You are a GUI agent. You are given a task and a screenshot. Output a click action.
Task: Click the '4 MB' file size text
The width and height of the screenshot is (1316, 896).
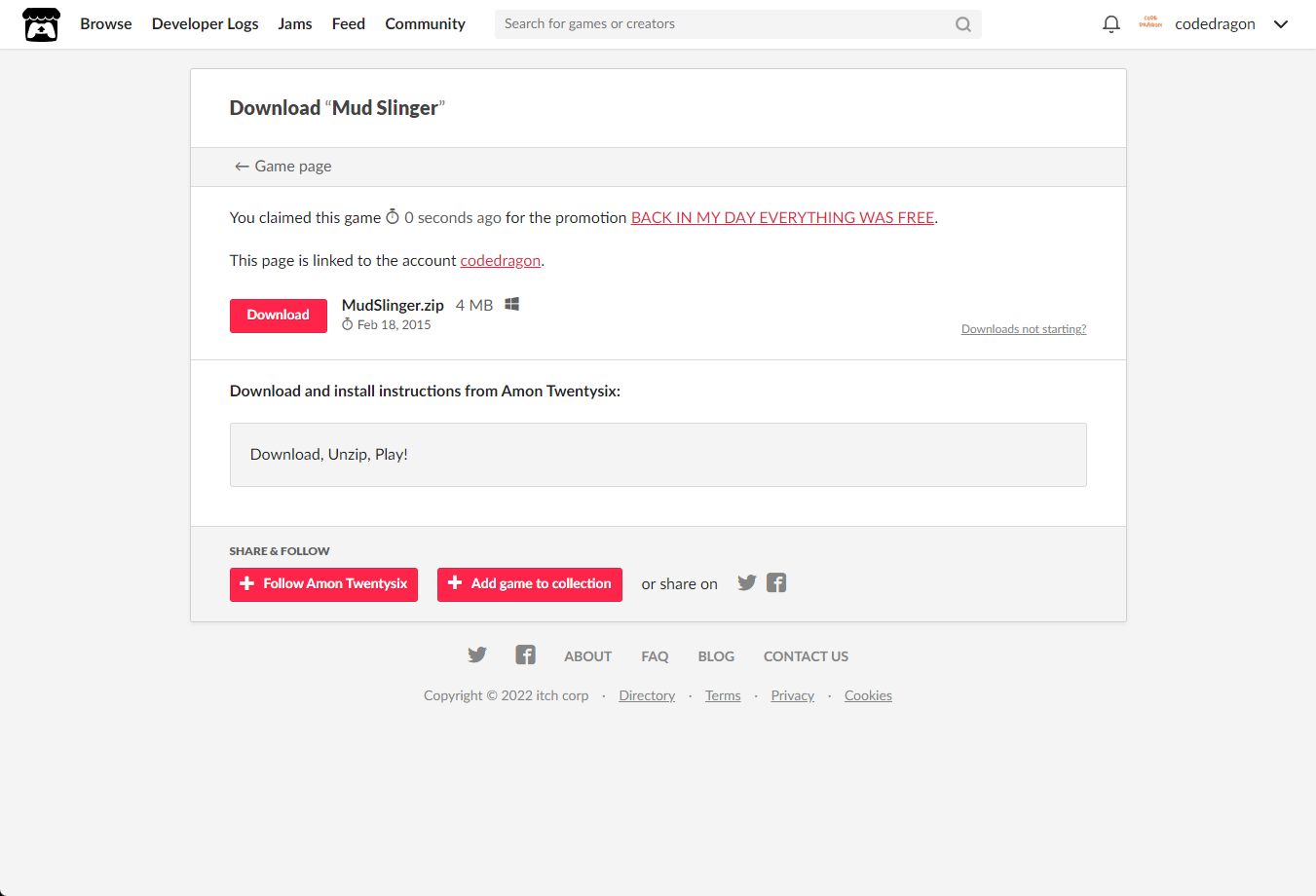pos(474,305)
